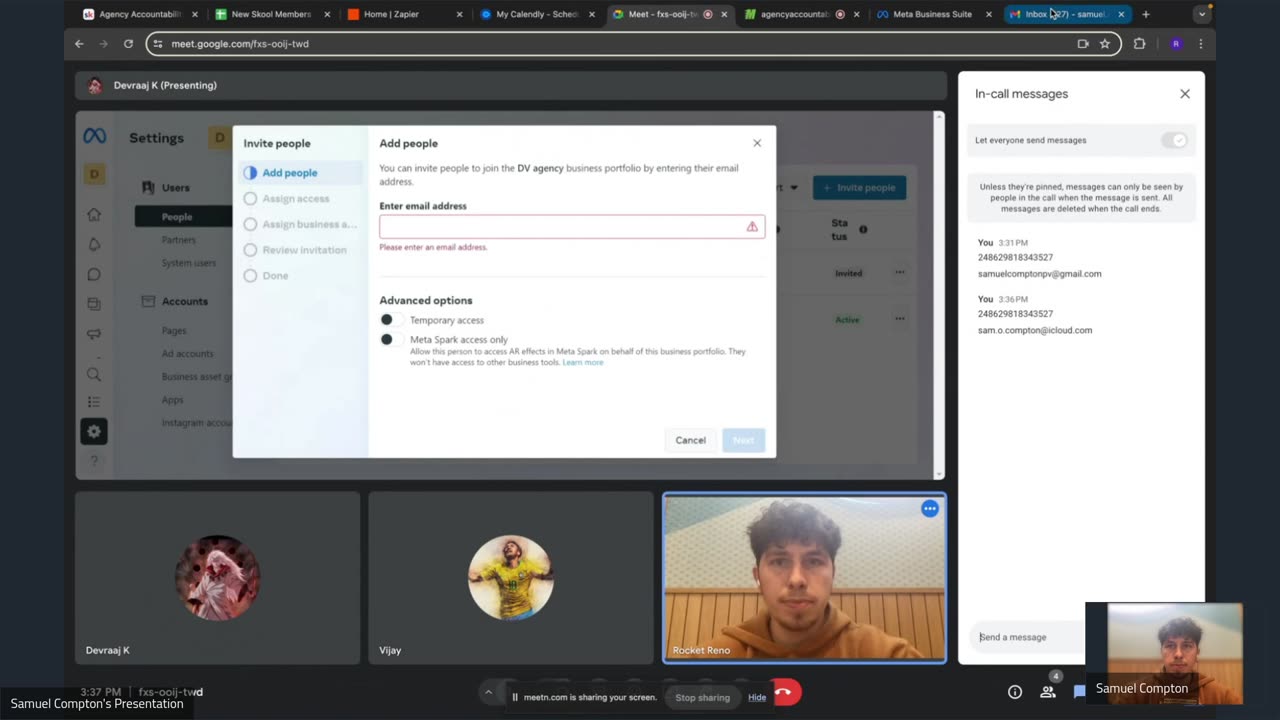Reload the page in Chrome
This screenshot has height=720, width=1280.
[x=128, y=44]
